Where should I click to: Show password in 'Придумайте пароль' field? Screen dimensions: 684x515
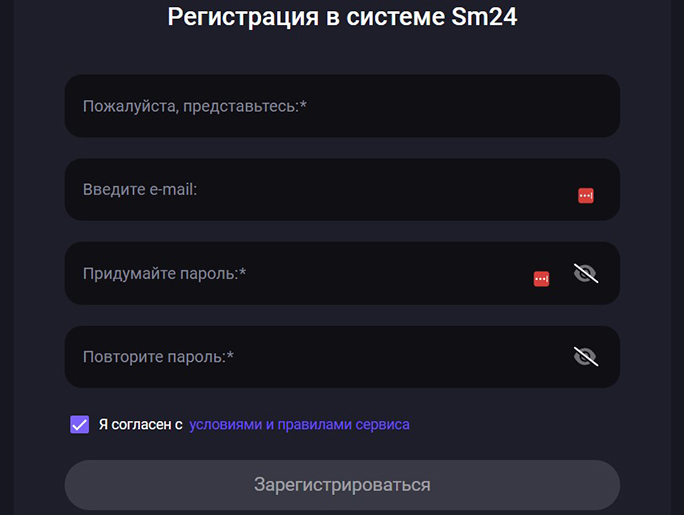point(585,273)
